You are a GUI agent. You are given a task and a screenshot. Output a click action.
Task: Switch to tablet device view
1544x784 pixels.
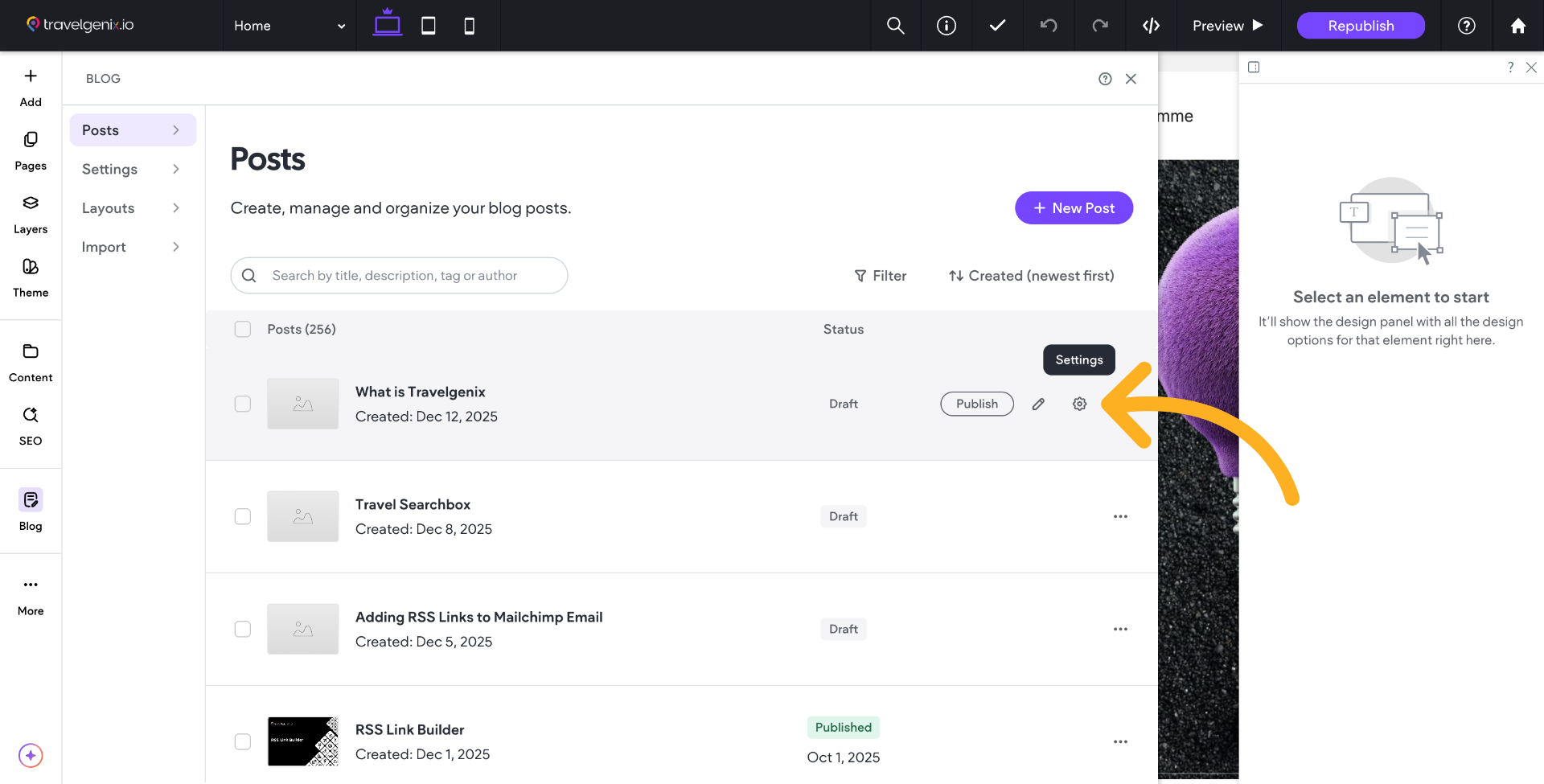pyautogui.click(x=429, y=26)
